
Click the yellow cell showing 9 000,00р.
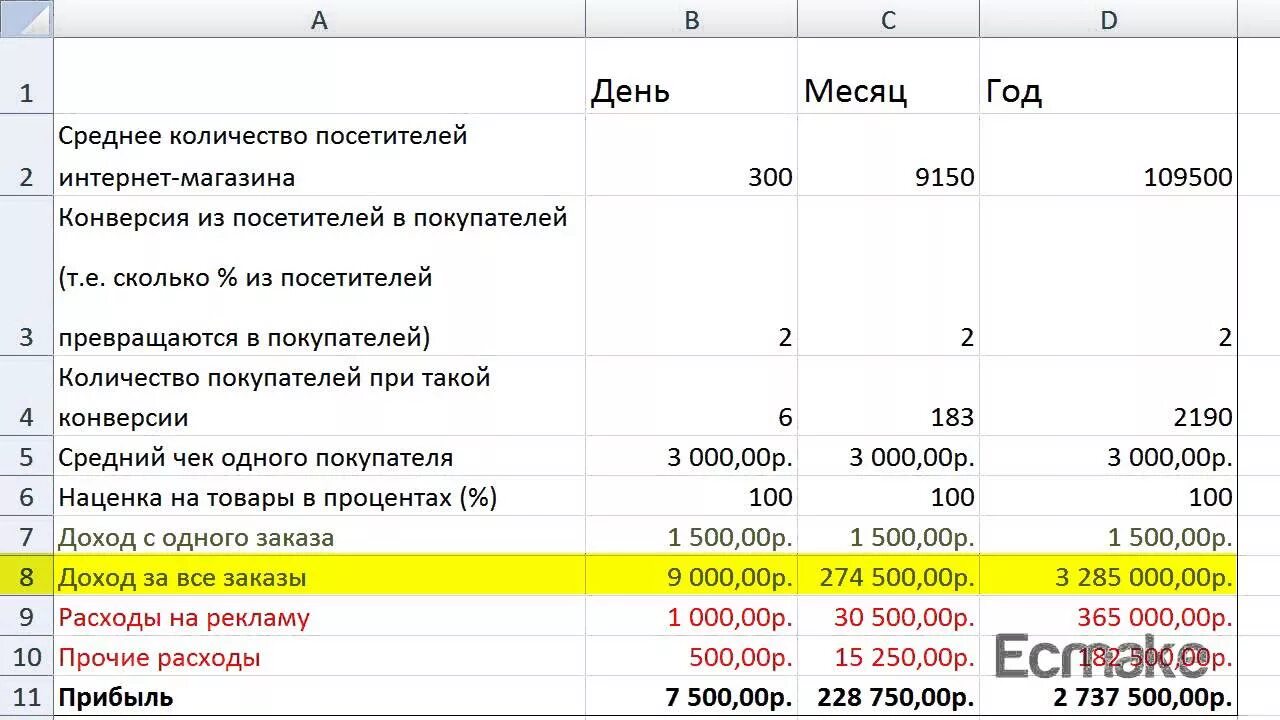700,577
